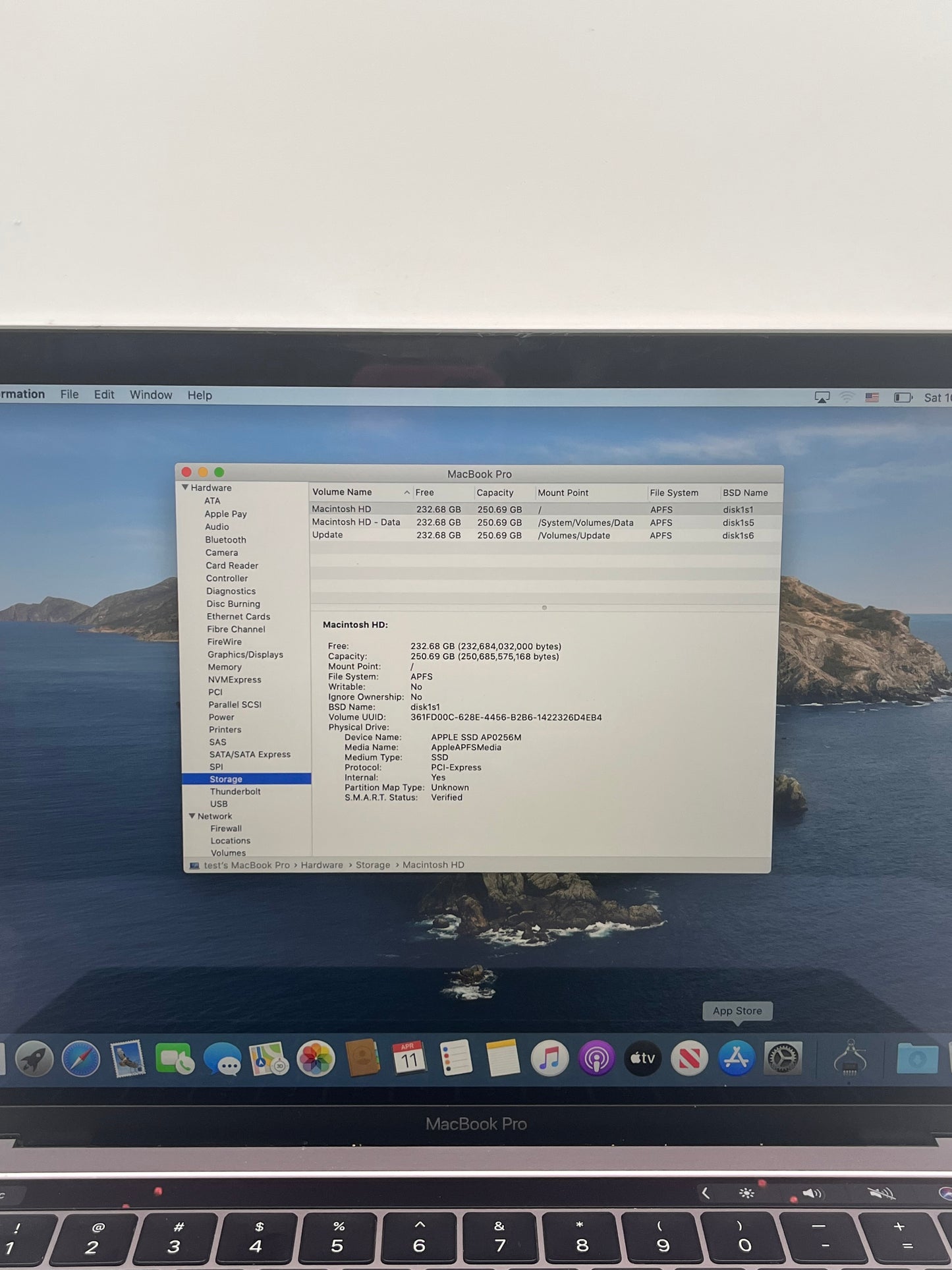This screenshot has width=952, height=1270.
Task: Select the Macintosh HD - Data row
Action: pos(546,522)
